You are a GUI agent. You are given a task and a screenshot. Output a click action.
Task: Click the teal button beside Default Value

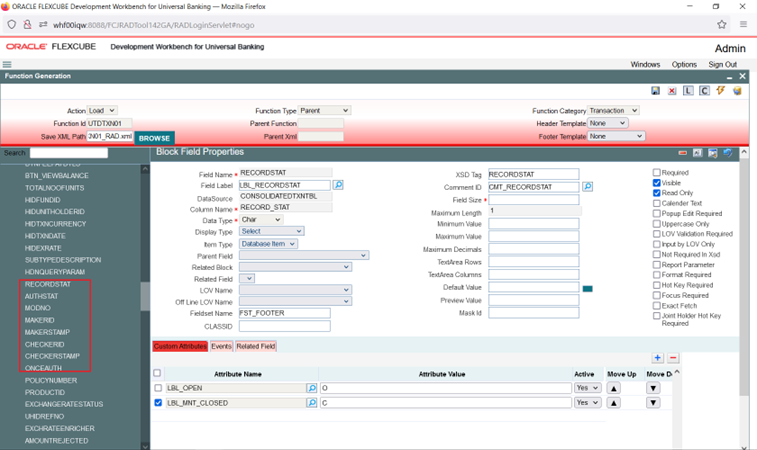[x=588, y=289]
